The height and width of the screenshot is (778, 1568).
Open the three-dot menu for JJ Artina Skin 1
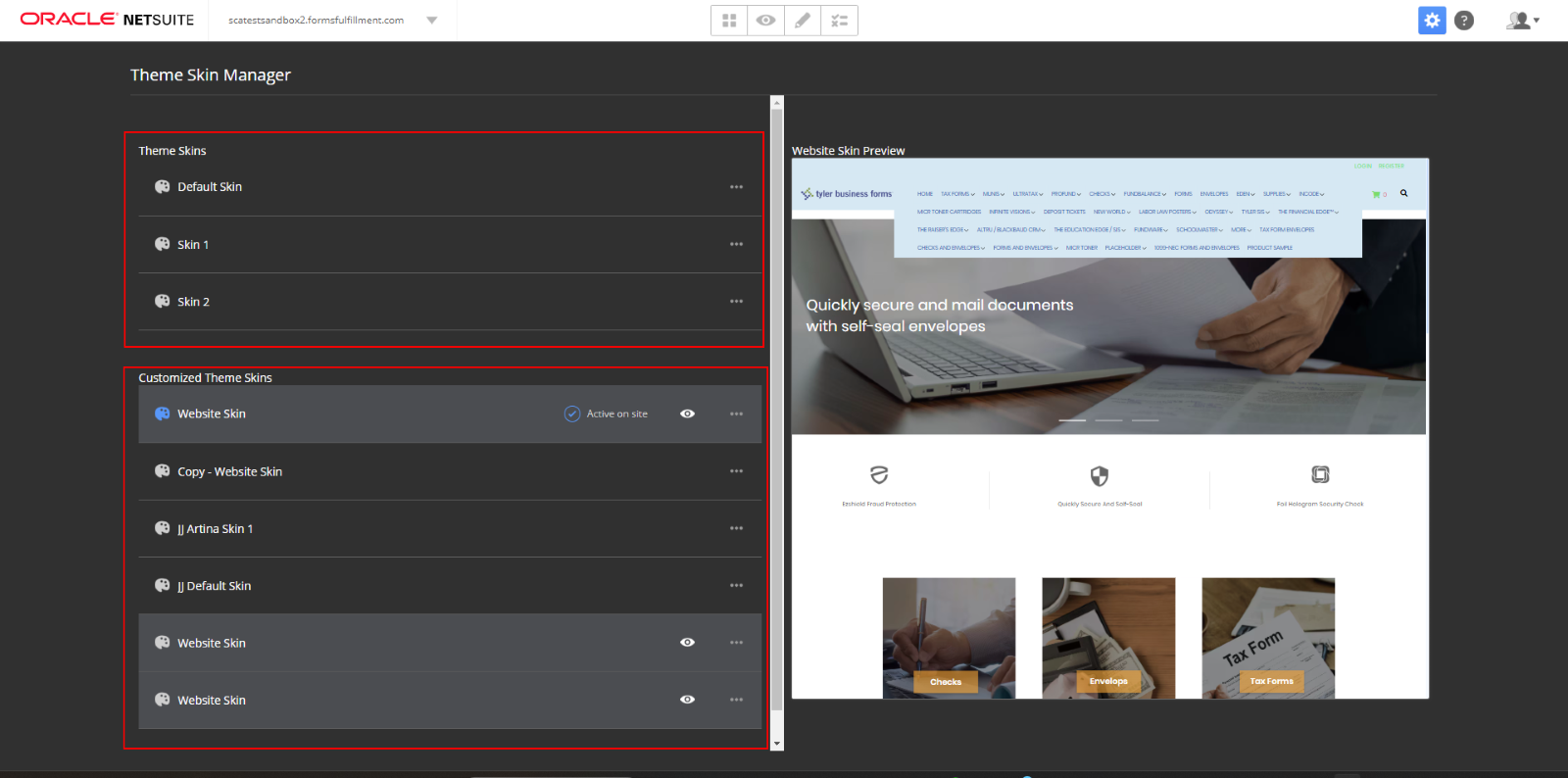pyautogui.click(x=736, y=529)
